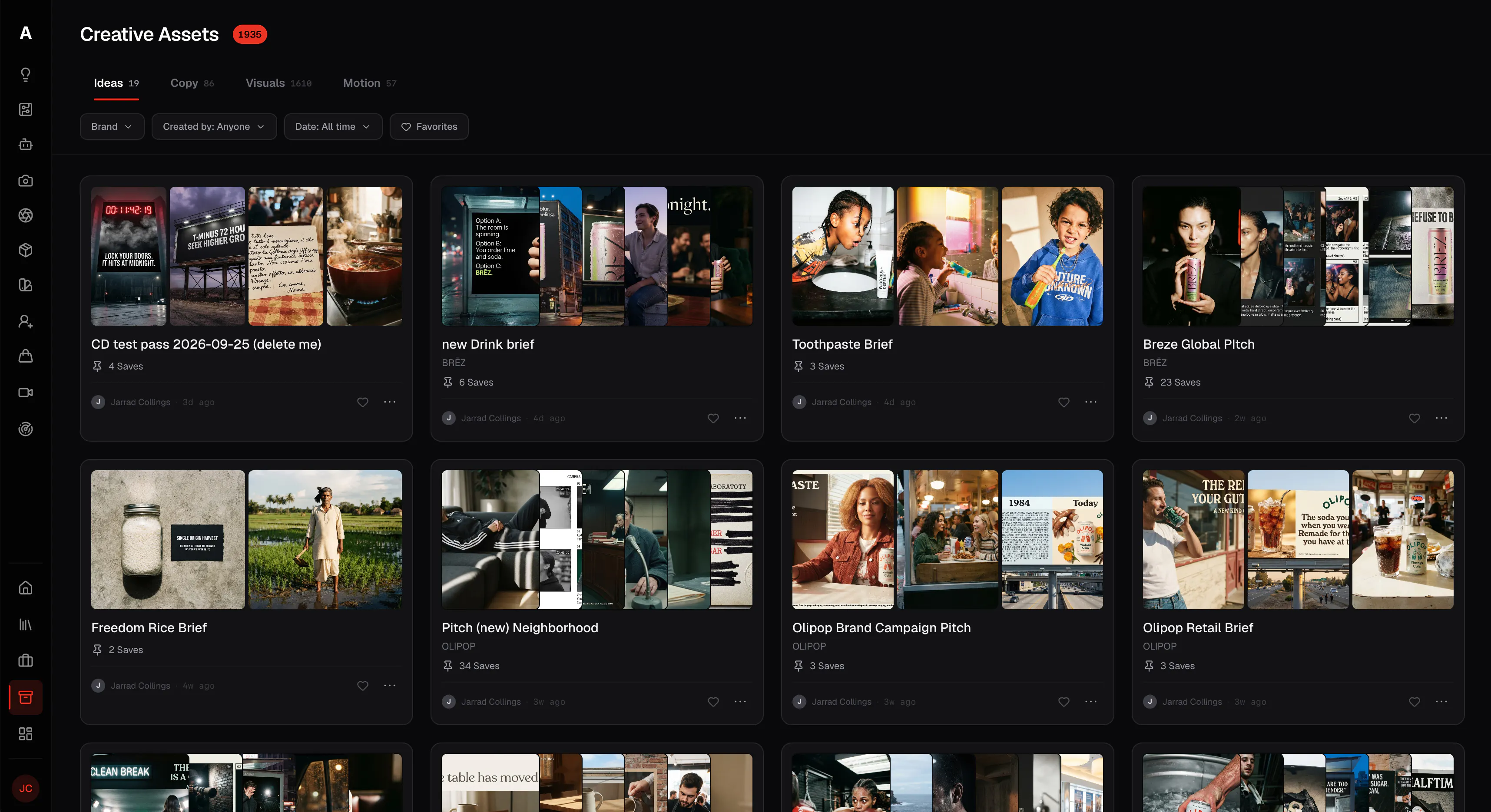The image size is (1491, 812).
Task: Open the Breze Global PItch title
Action: [x=1199, y=344]
